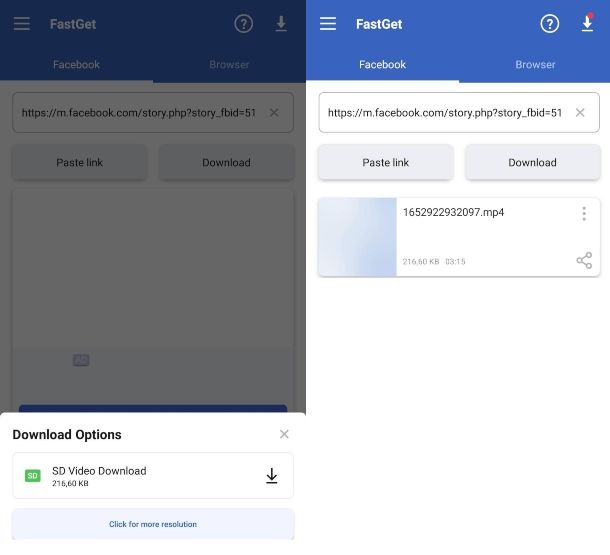Click filename 1652922932097.mp4
610x555 pixels.
pos(453,212)
